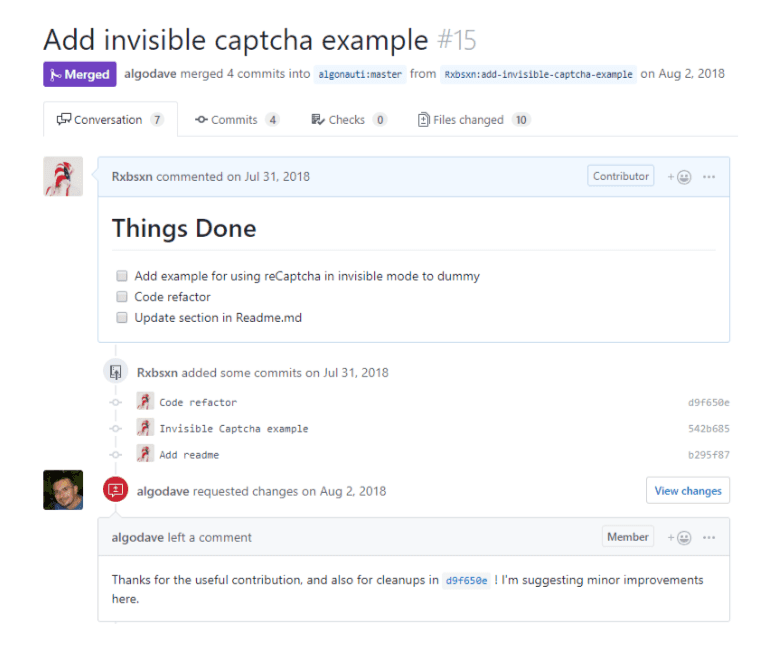Switch to the Commits tab
This screenshot has width=775, height=654.
236,120
